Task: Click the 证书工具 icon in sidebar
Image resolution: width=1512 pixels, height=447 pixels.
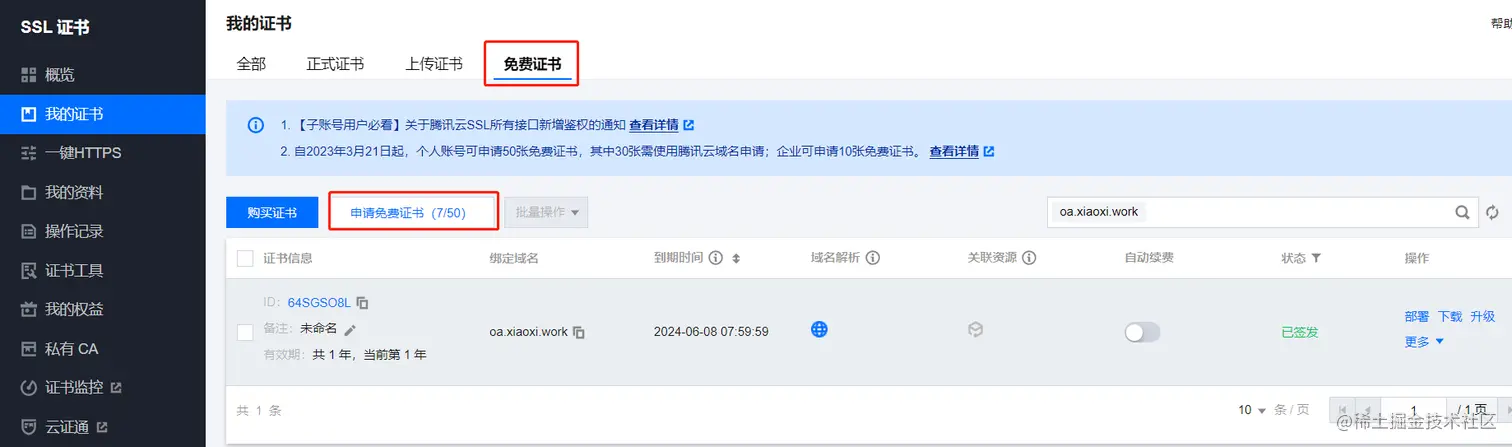Action: 28,270
